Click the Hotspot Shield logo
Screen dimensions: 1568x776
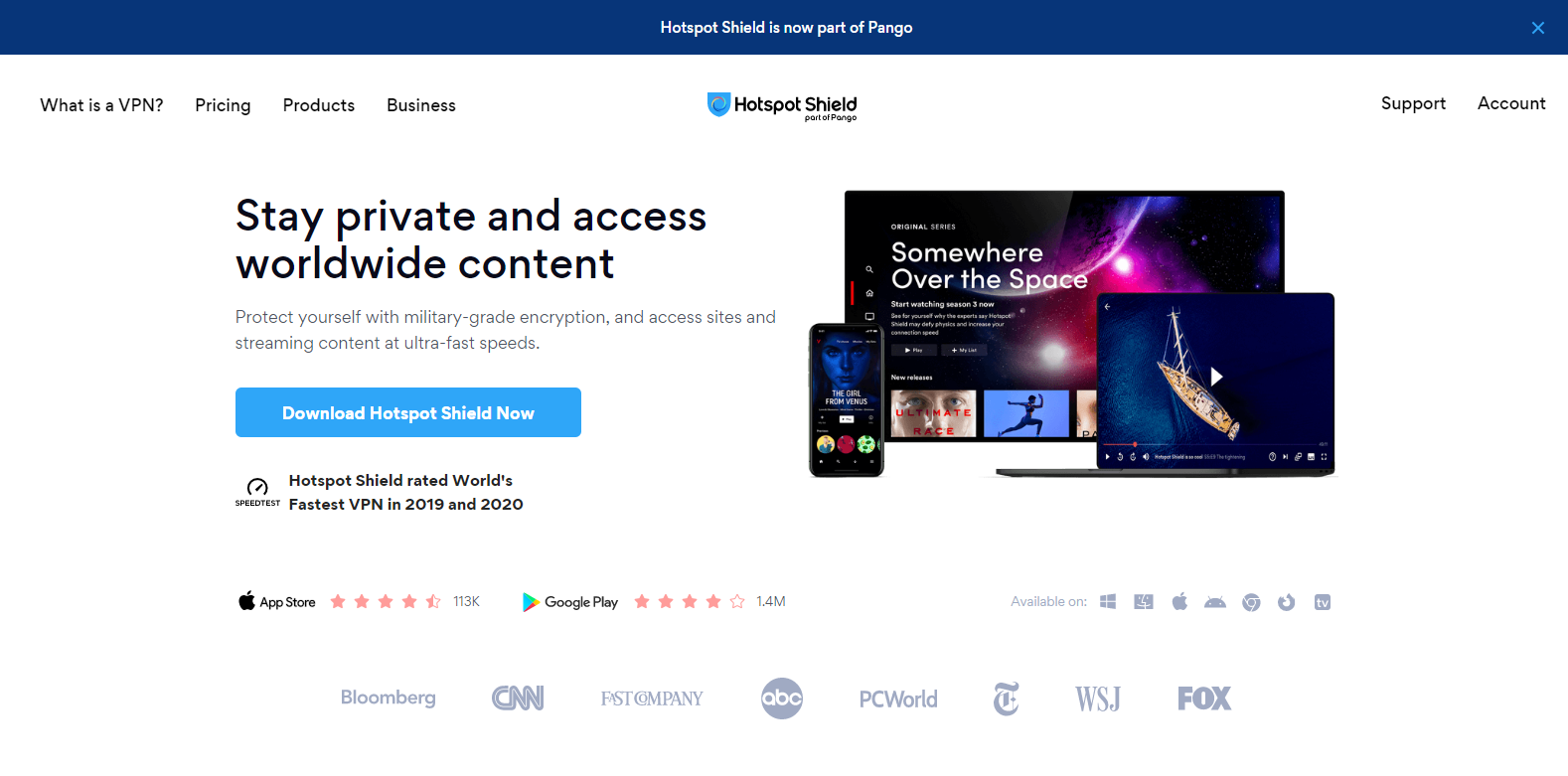tap(782, 105)
